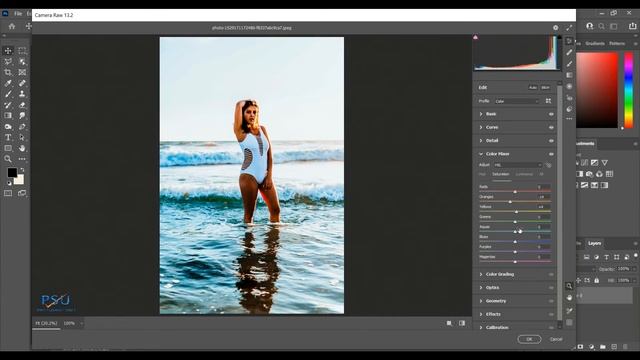
Task: Open the Adjust HSL dropdown
Action: click(518, 165)
